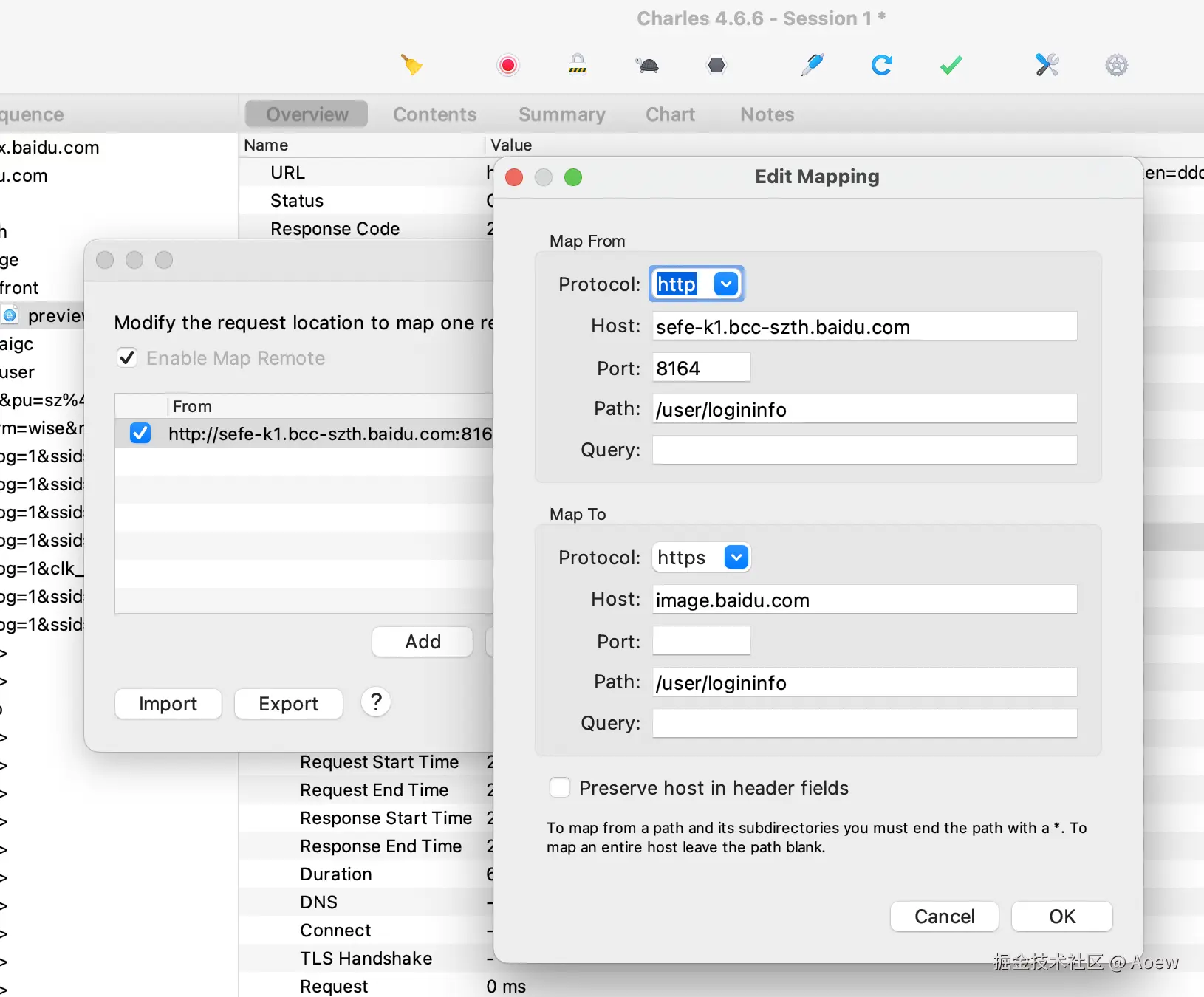Viewport: 1204px width, 997px height.
Task: Click the Map To Host field image.baidu.com
Action: click(865, 600)
